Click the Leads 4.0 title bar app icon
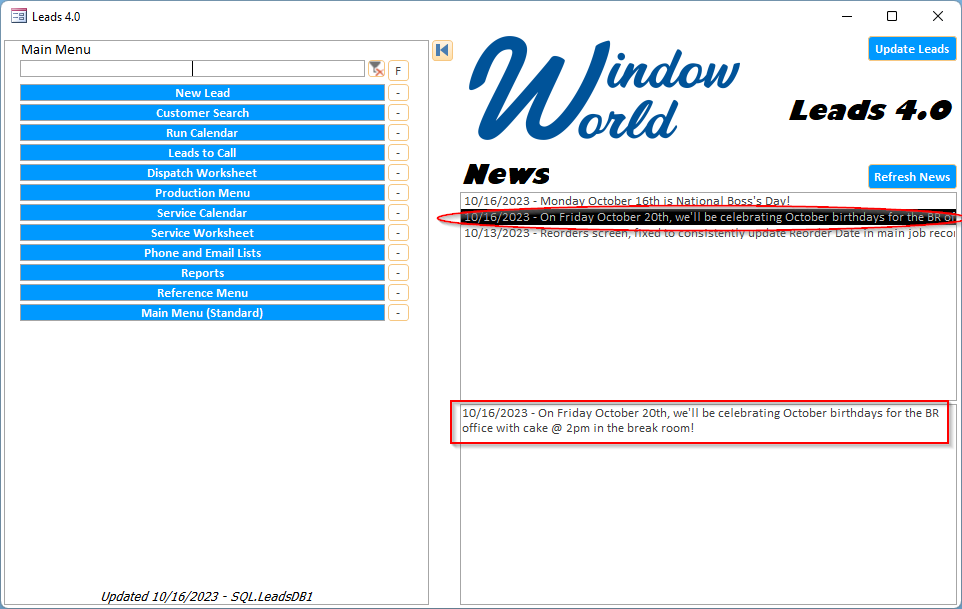Viewport: 962px width, 609px height. coord(19,16)
